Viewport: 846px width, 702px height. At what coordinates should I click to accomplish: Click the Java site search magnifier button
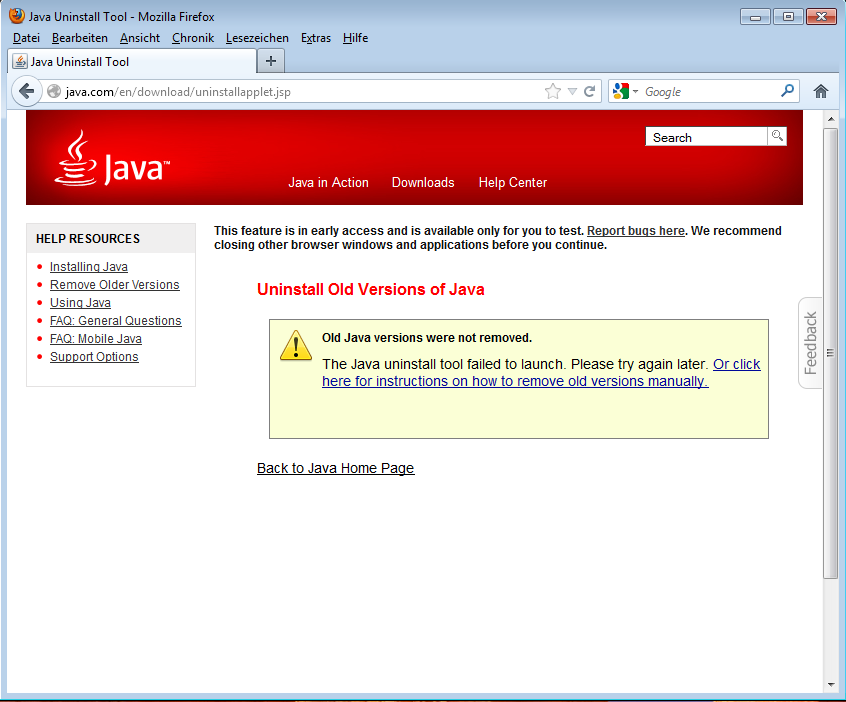pyautogui.click(x=777, y=137)
